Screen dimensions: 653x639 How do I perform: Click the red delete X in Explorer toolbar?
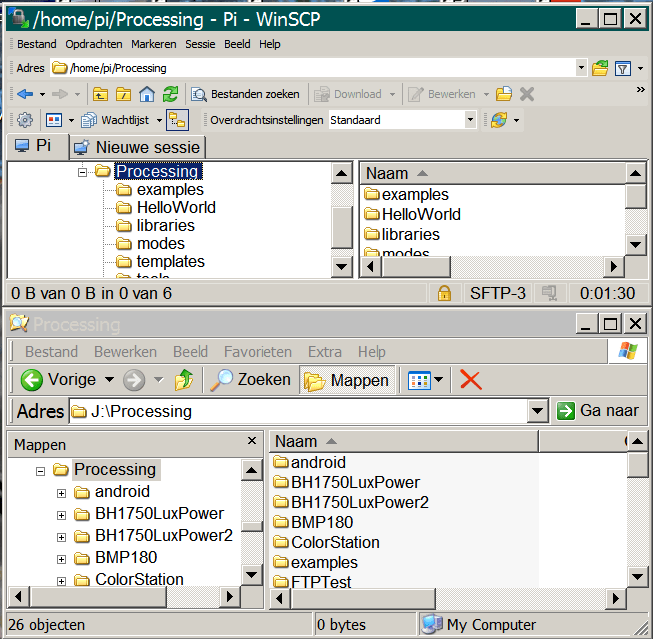[471, 380]
